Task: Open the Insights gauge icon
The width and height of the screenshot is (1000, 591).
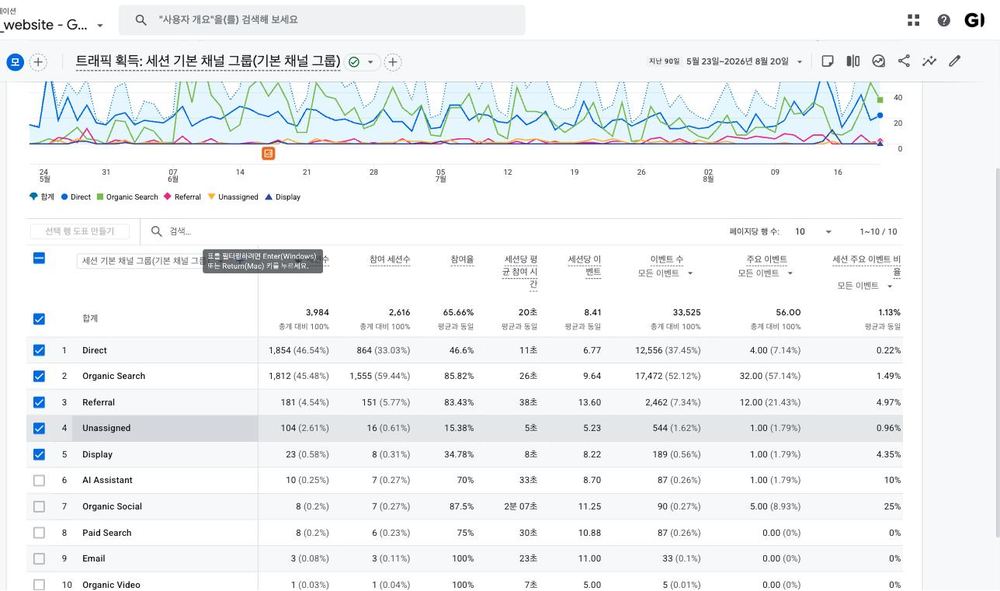Action: coord(878,61)
